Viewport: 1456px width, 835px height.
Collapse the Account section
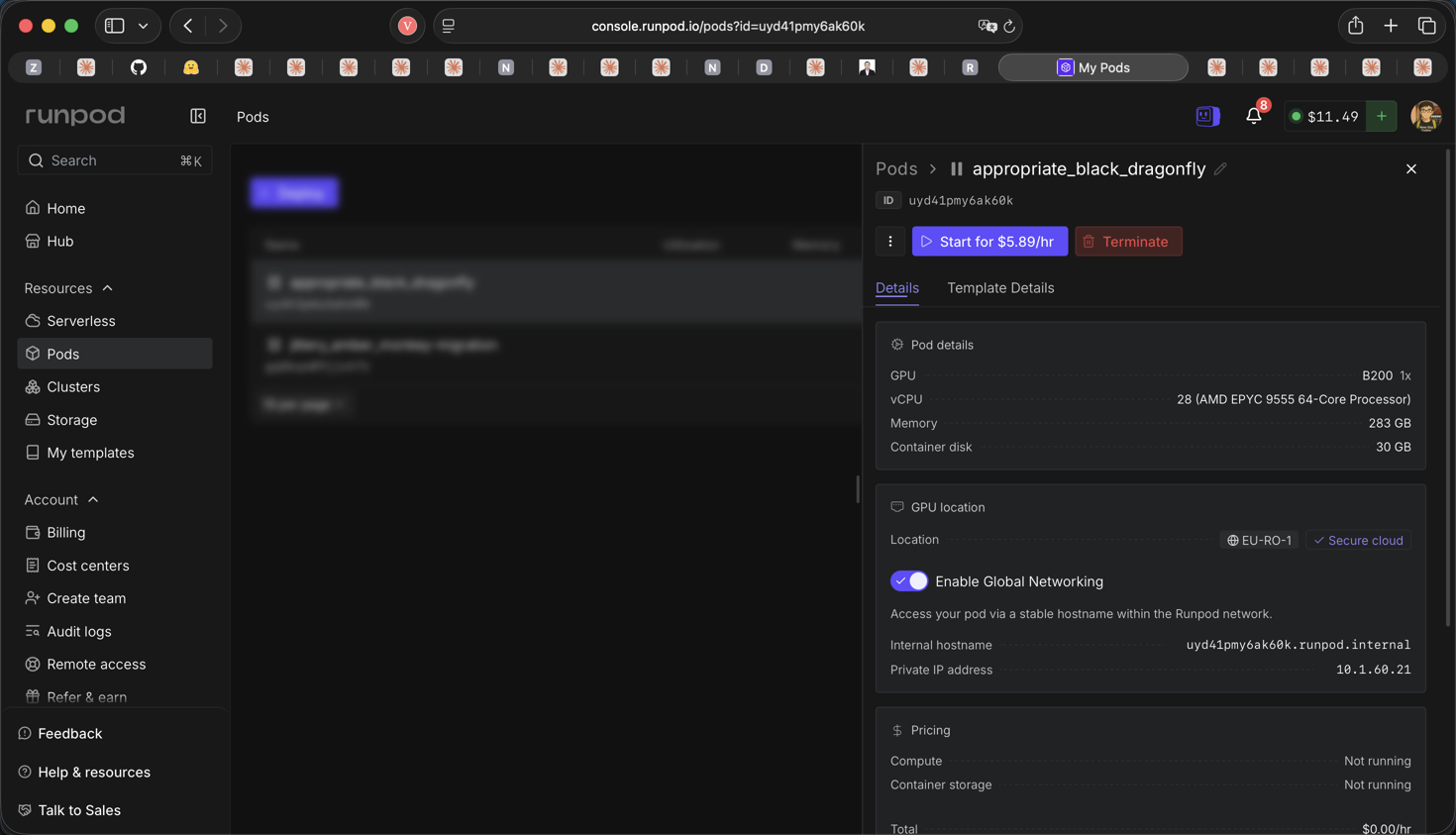point(93,500)
